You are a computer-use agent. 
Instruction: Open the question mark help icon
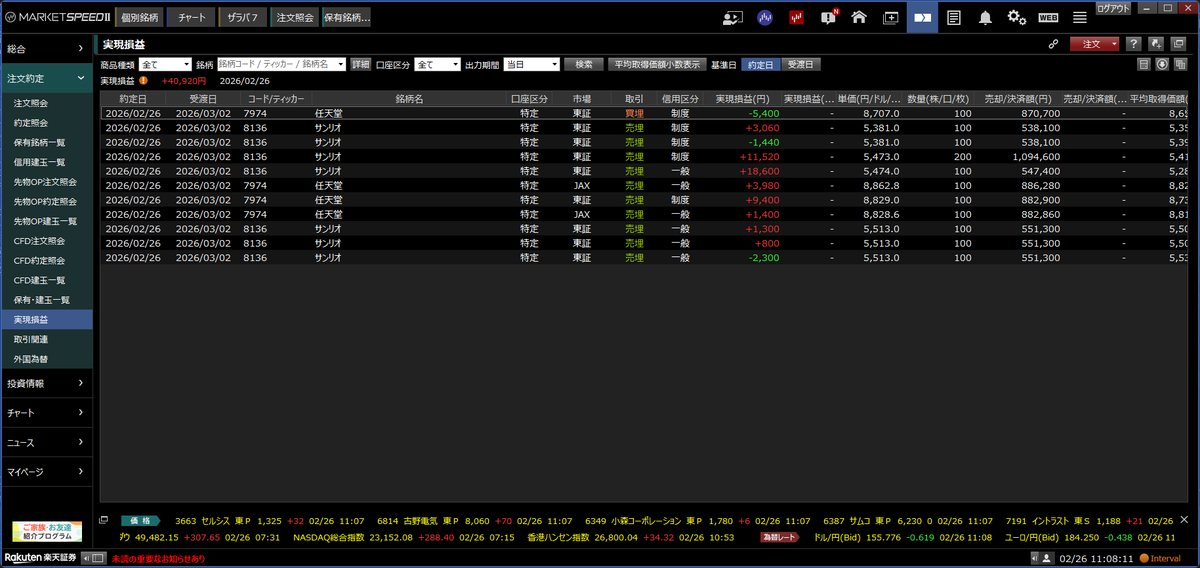[x=1133, y=44]
